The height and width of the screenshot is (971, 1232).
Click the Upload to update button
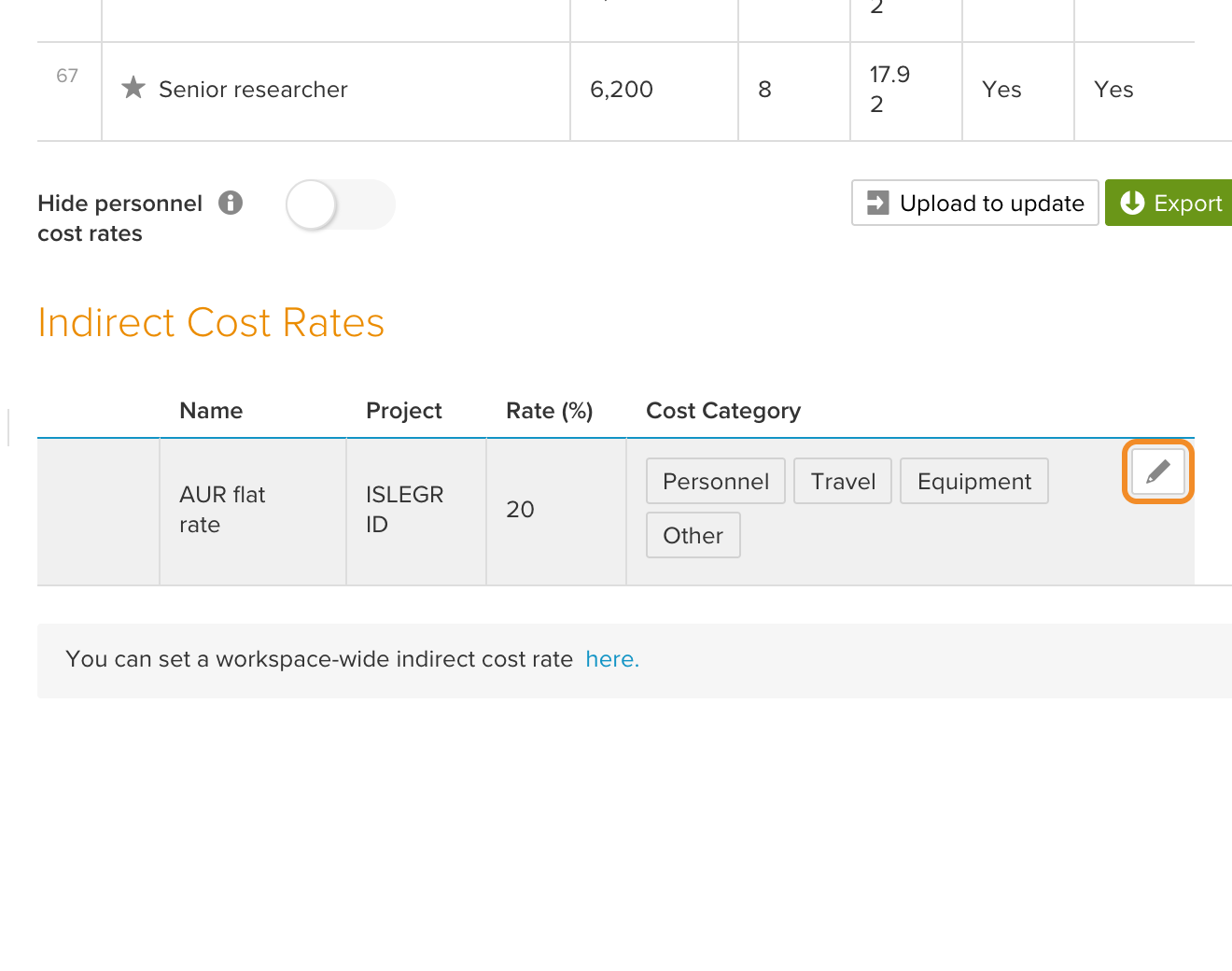pyautogui.click(x=975, y=203)
